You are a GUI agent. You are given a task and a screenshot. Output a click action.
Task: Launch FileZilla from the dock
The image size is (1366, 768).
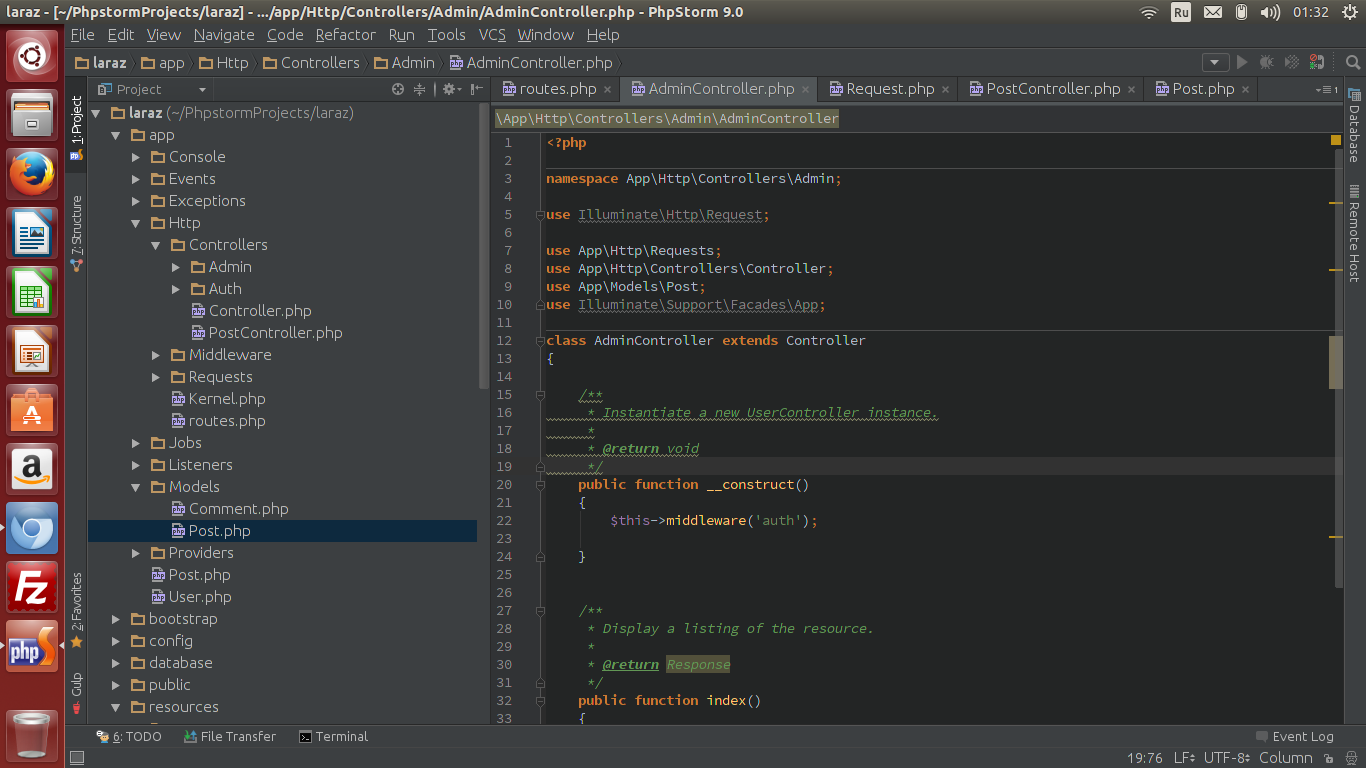click(32, 586)
